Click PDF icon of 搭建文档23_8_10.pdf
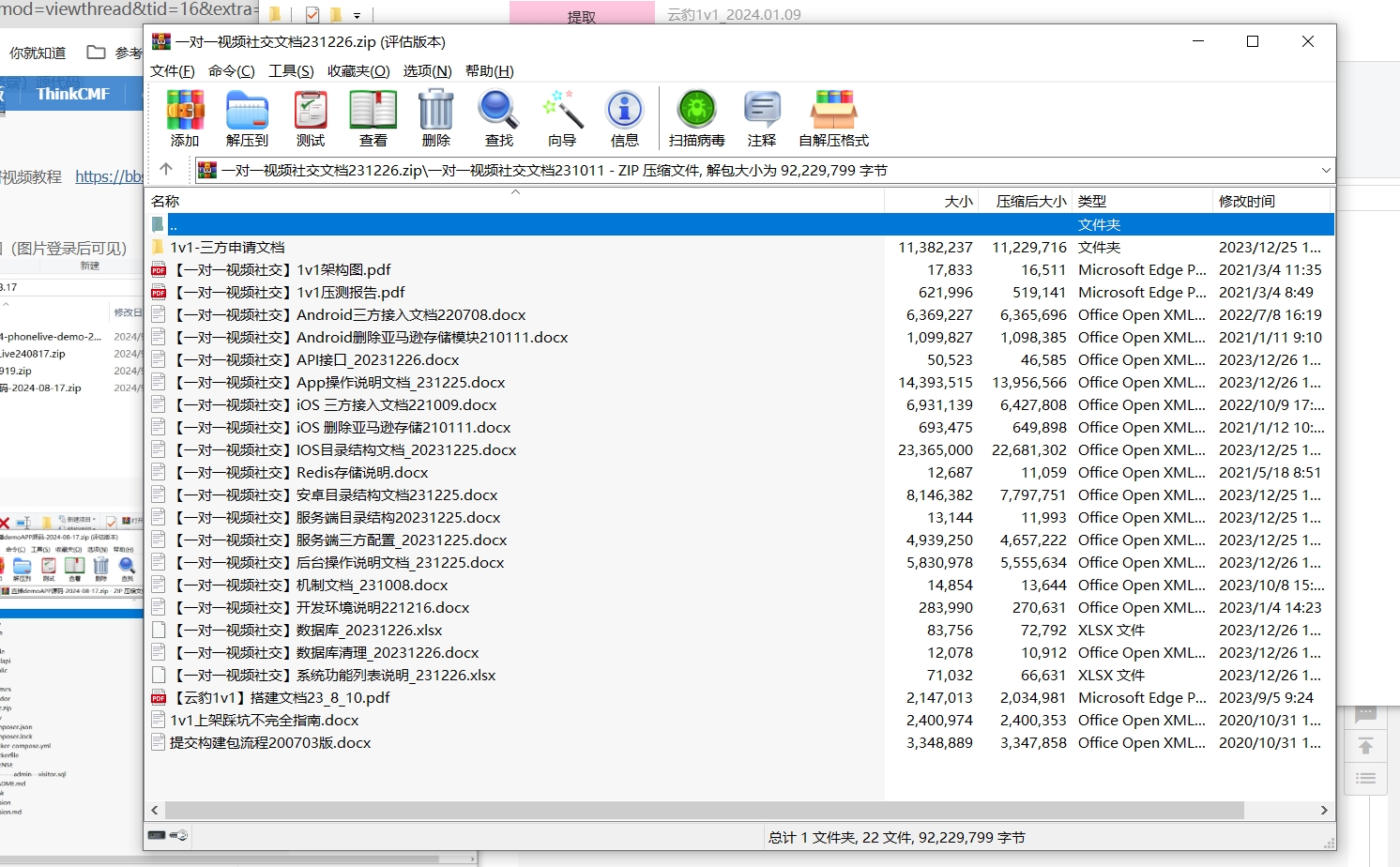 coord(159,698)
